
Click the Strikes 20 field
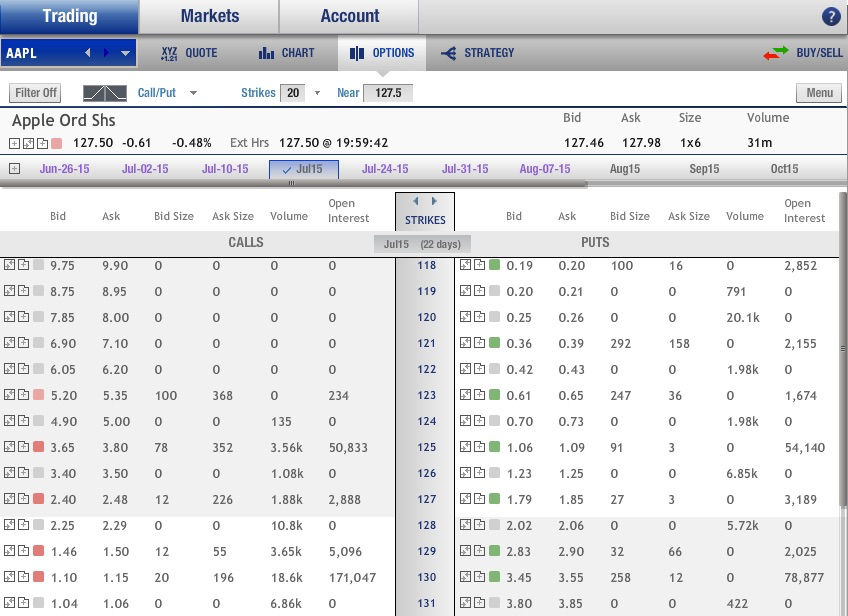tap(293, 93)
